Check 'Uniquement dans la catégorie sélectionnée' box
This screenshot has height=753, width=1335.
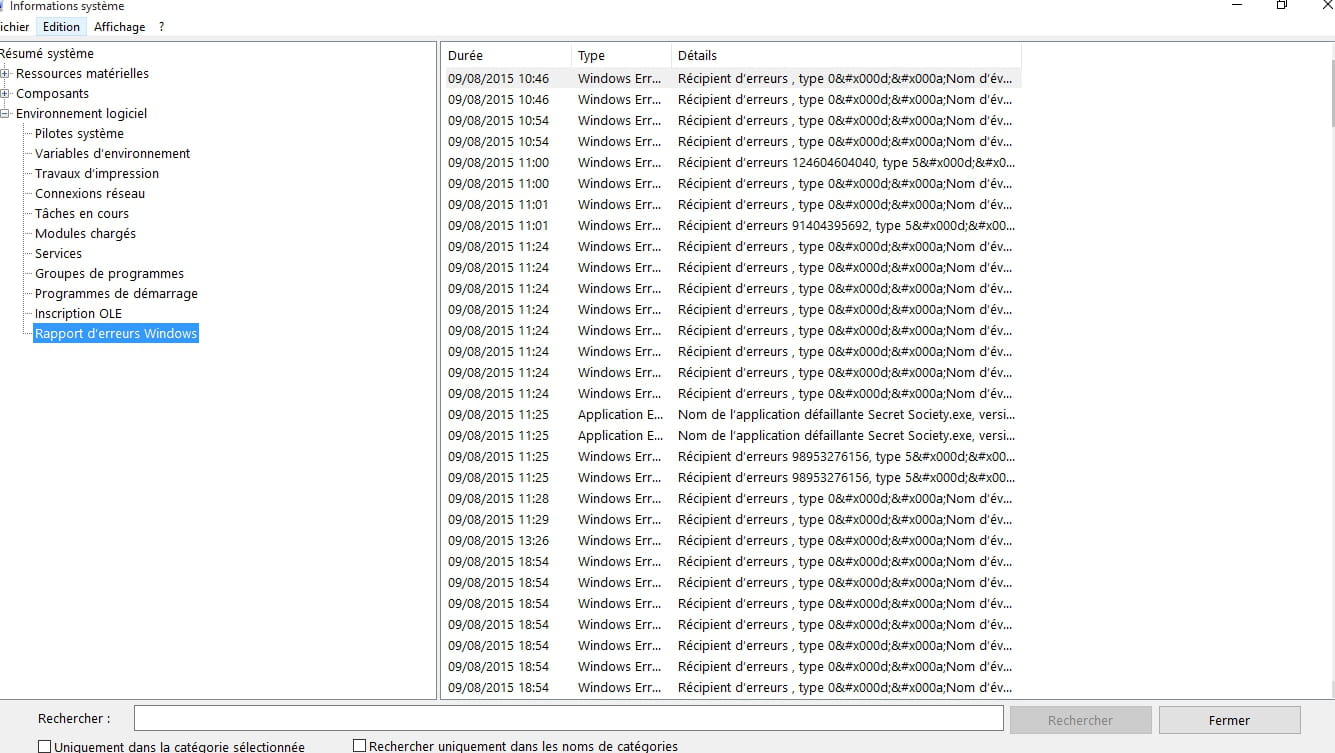[45, 746]
